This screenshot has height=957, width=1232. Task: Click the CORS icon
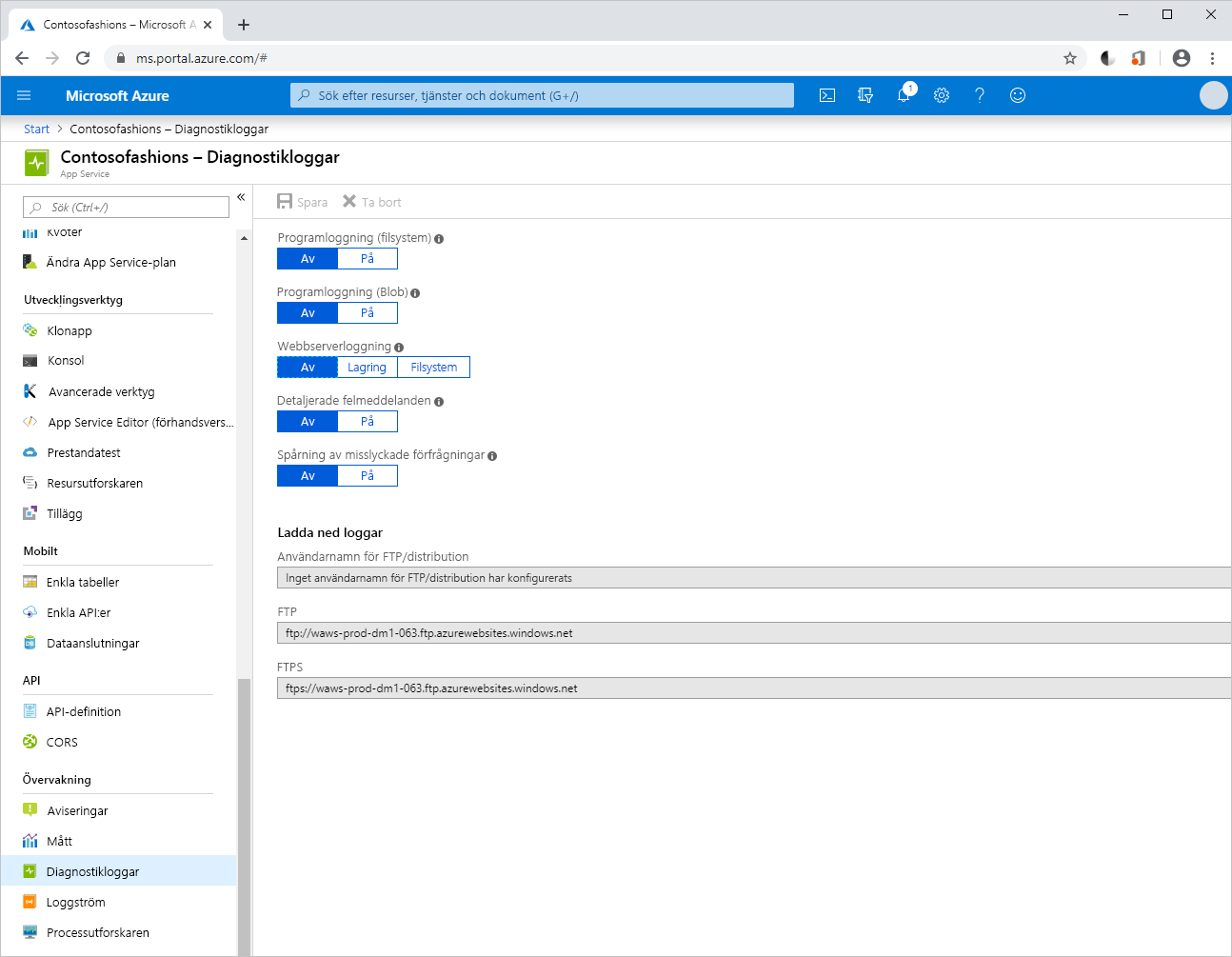click(30, 742)
